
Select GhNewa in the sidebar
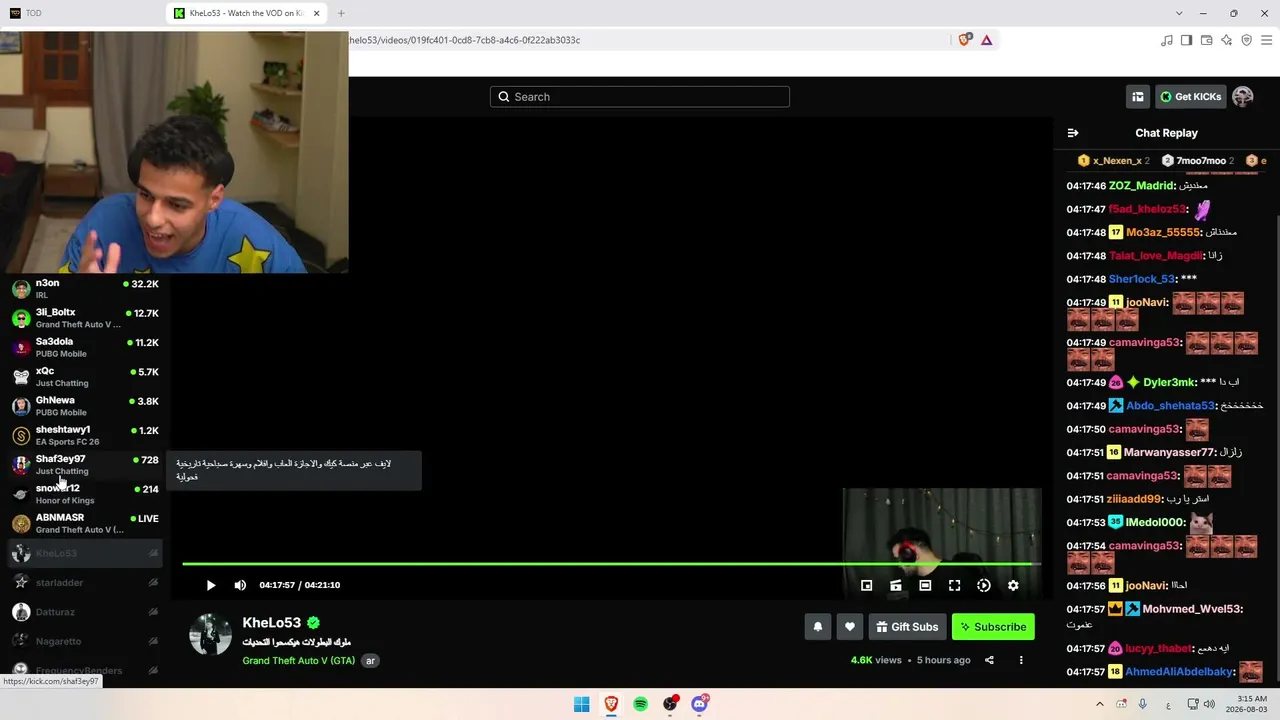coord(85,406)
